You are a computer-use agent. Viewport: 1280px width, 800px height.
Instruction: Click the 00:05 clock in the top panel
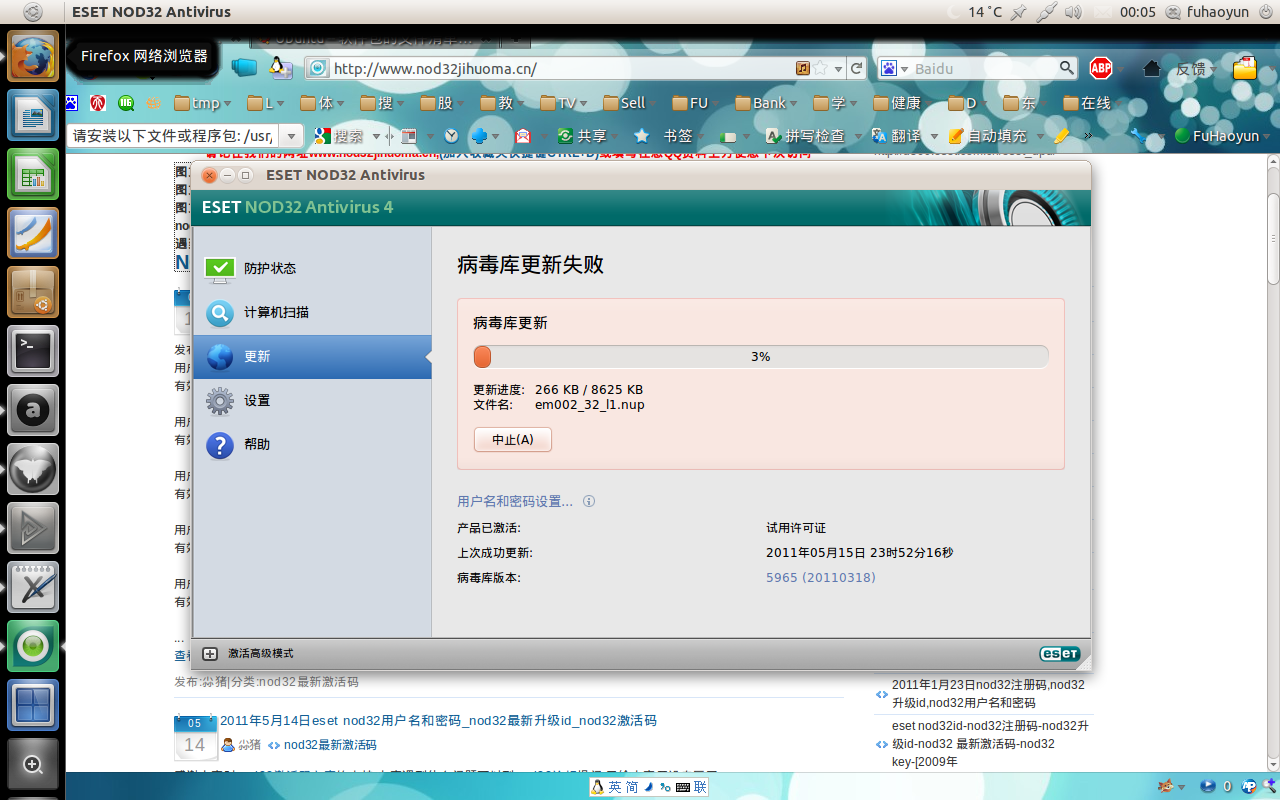click(x=1138, y=12)
